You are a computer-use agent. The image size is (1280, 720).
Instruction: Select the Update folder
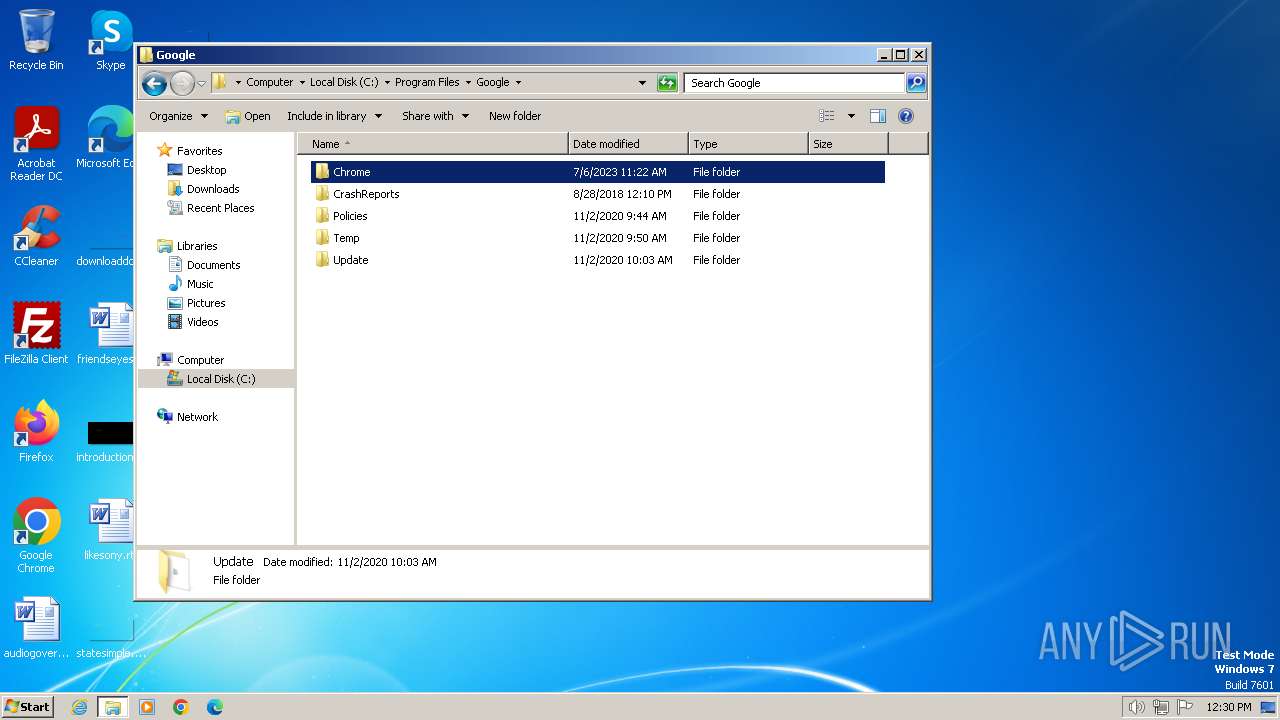tap(598, 260)
